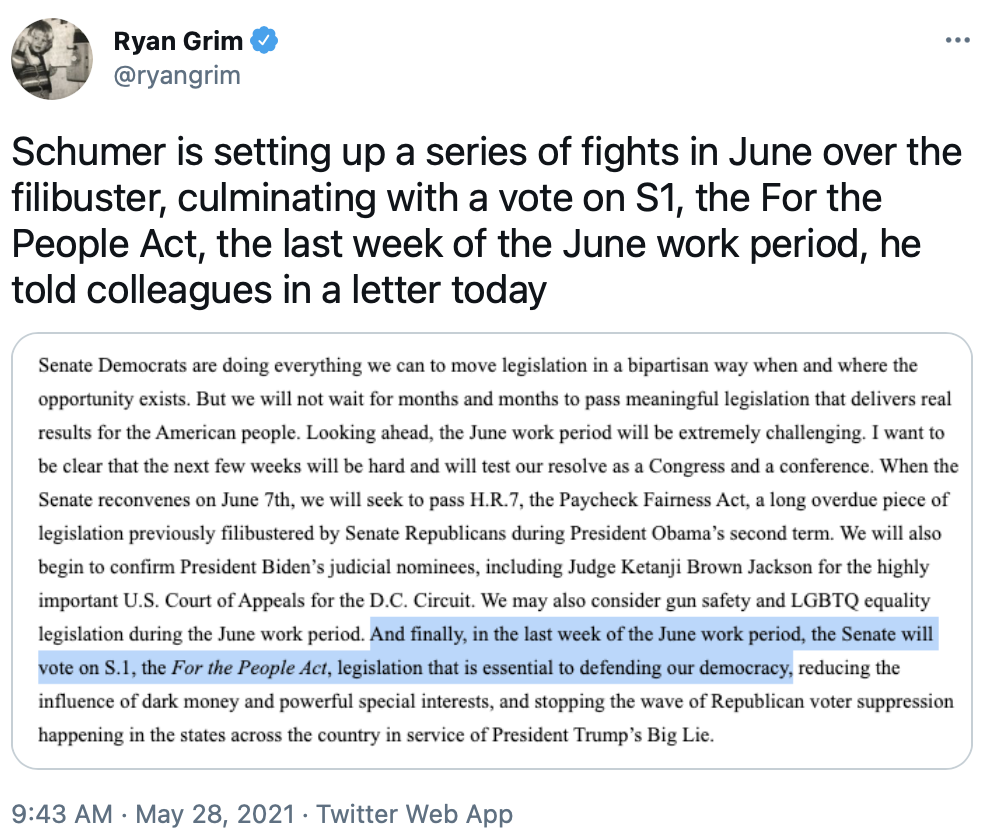Open the letter image at "Senate Democrats are doing"
The height and width of the screenshot is (840, 994).
tap(139, 366)
